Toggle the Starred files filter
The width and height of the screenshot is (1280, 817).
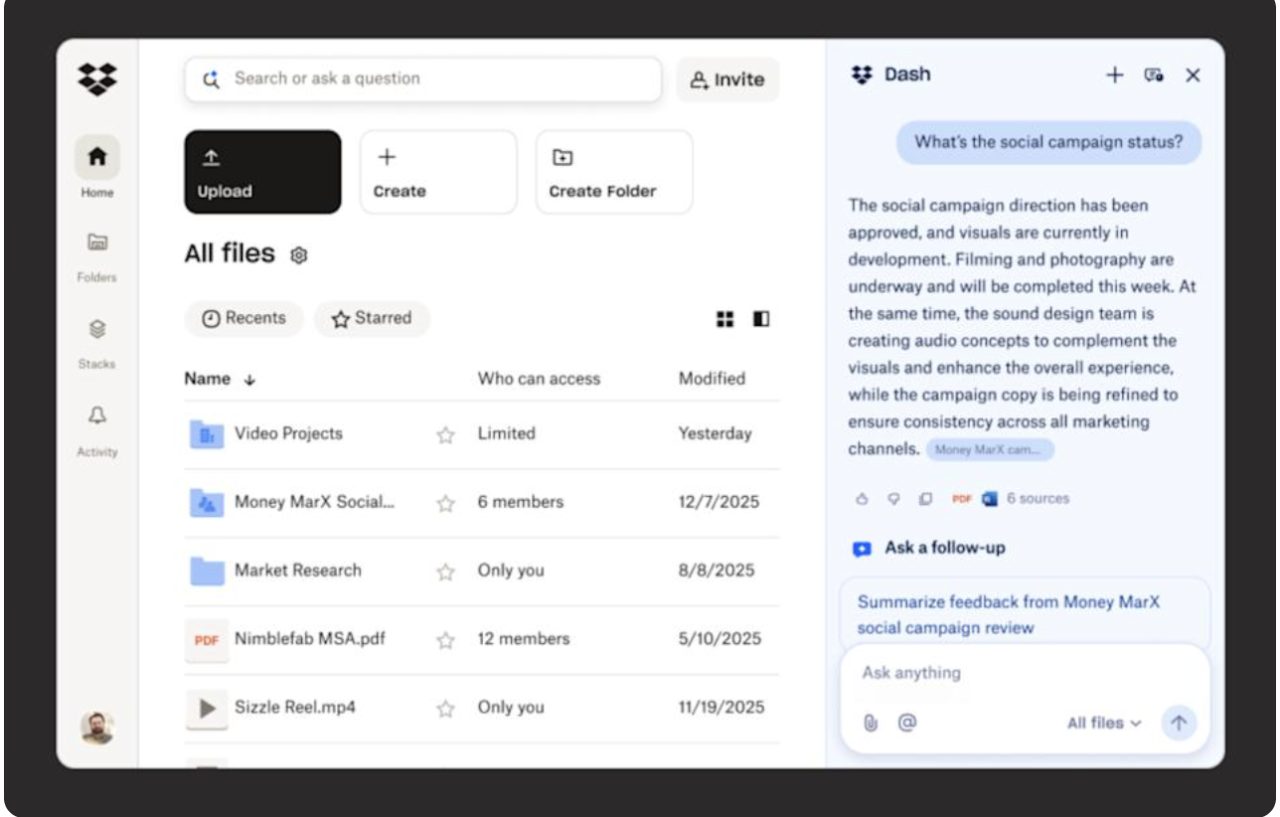[372, 318]
